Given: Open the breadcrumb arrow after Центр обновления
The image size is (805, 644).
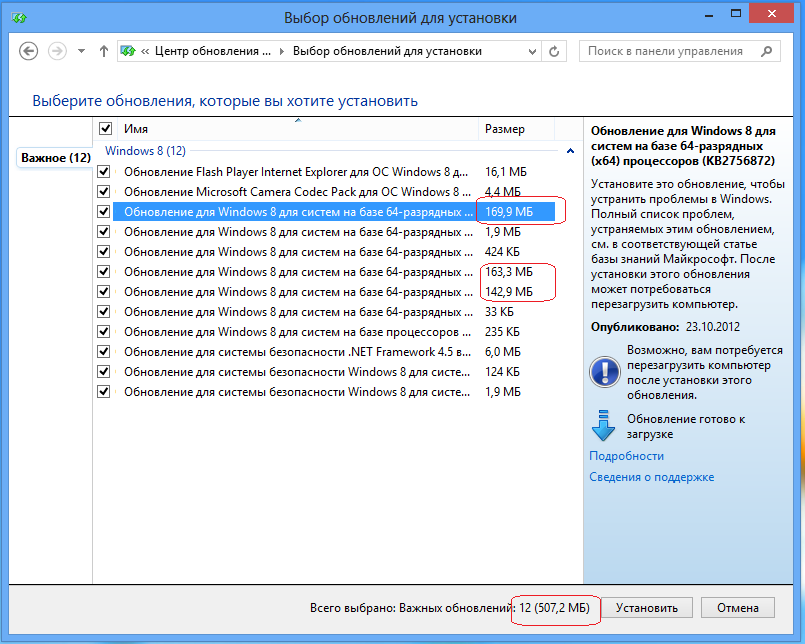Looking at the screenshot, I should coord(281,51).
